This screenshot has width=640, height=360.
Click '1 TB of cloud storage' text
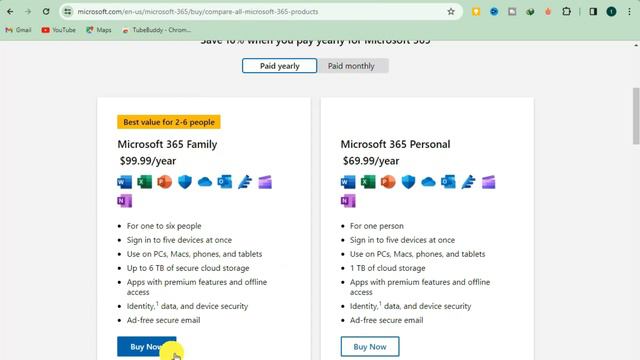[x=387, y=268]
